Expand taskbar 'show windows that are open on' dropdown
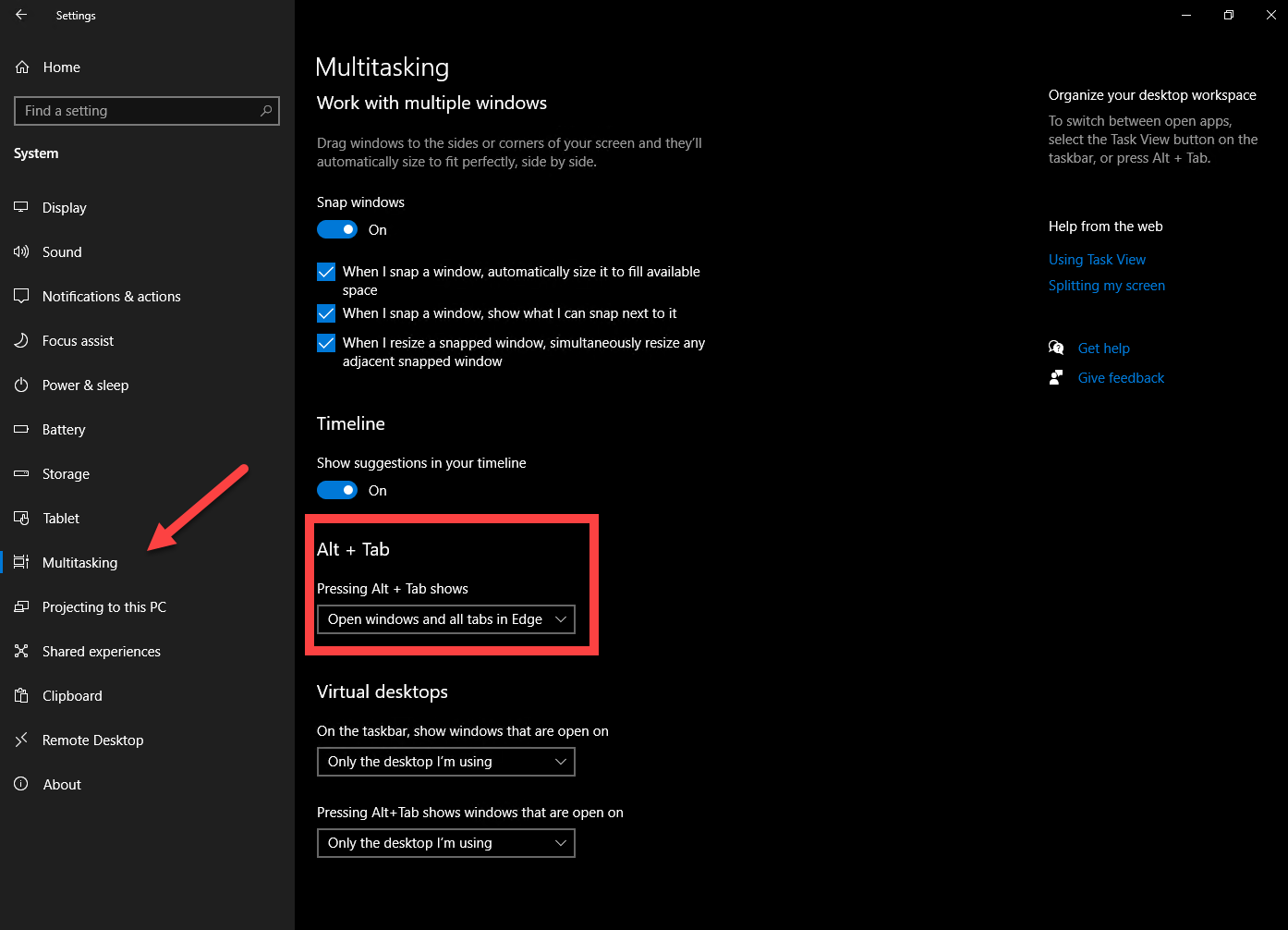This screenshot has width=1288, height=930. 445,762
